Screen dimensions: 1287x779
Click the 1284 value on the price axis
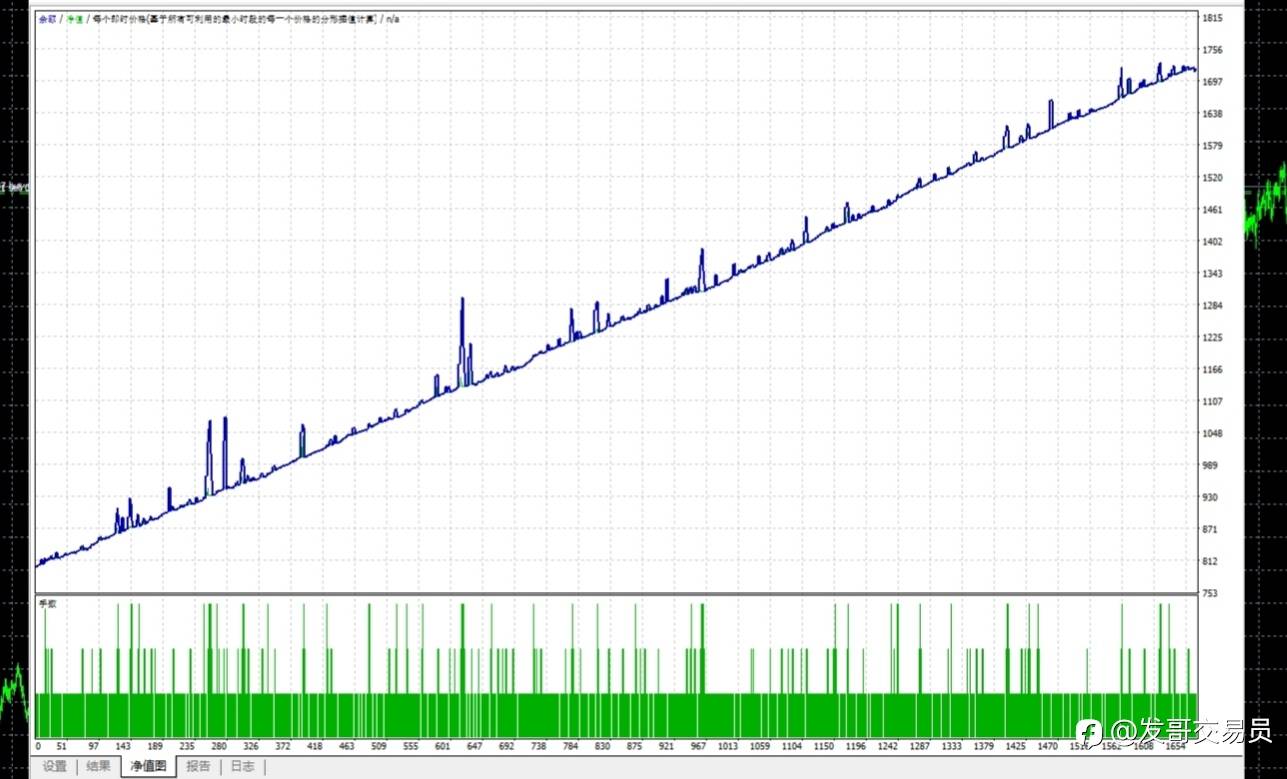[1213, 306]
